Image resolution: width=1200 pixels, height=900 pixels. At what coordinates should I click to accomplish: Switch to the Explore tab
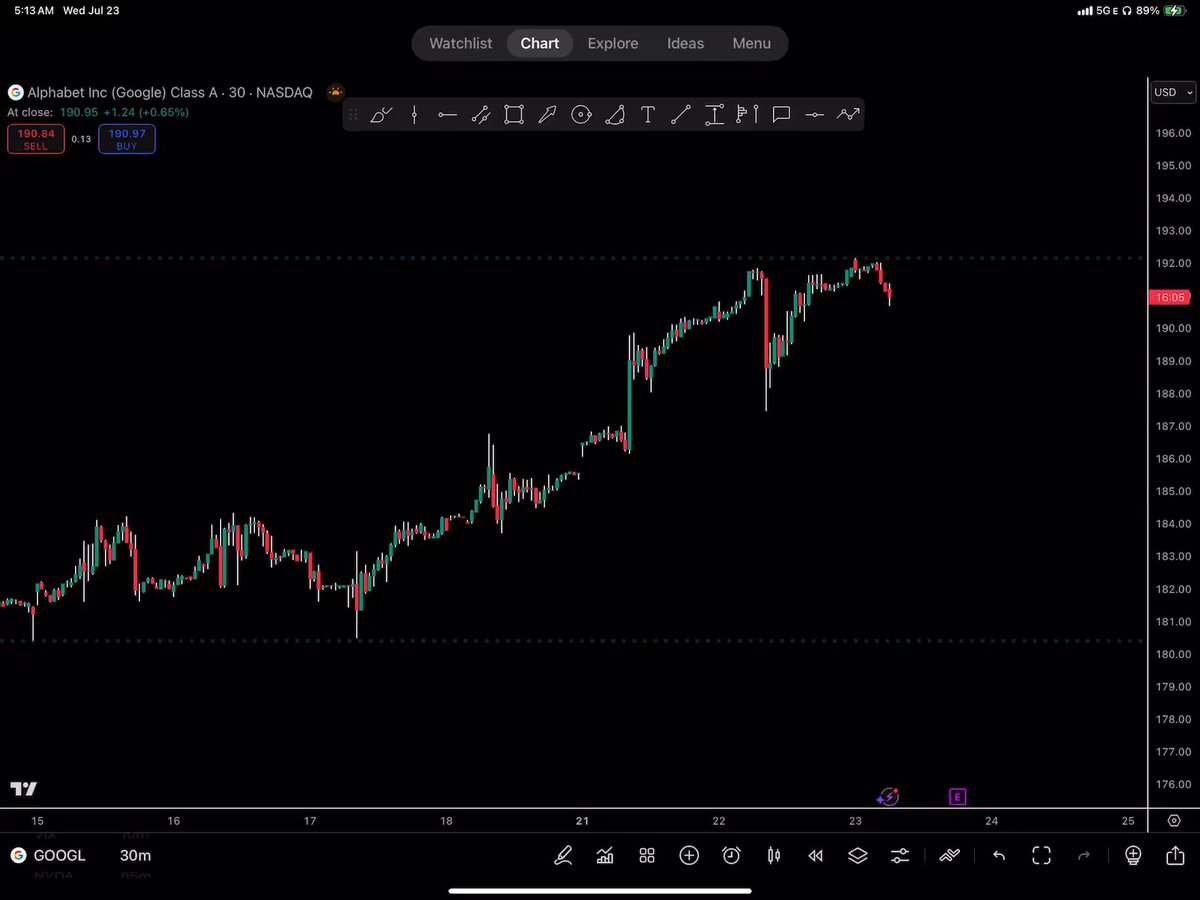click(x=613, y=44)
